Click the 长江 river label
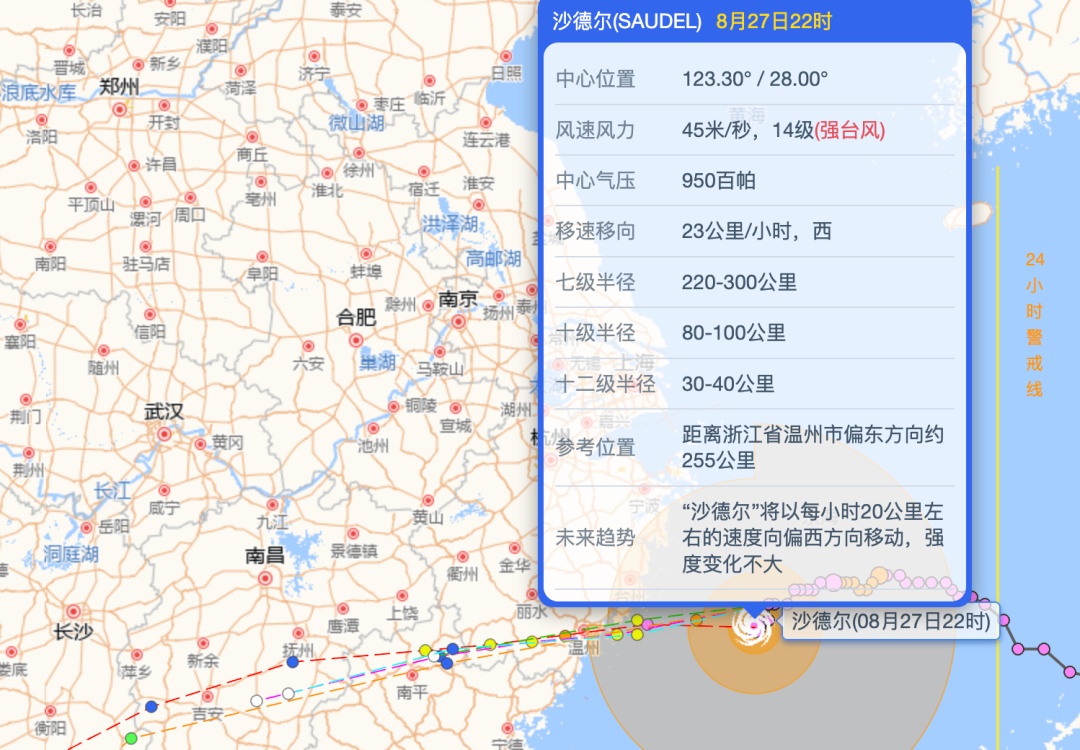This screenshot has height=750, width=1080. click(x=112, y=491)
